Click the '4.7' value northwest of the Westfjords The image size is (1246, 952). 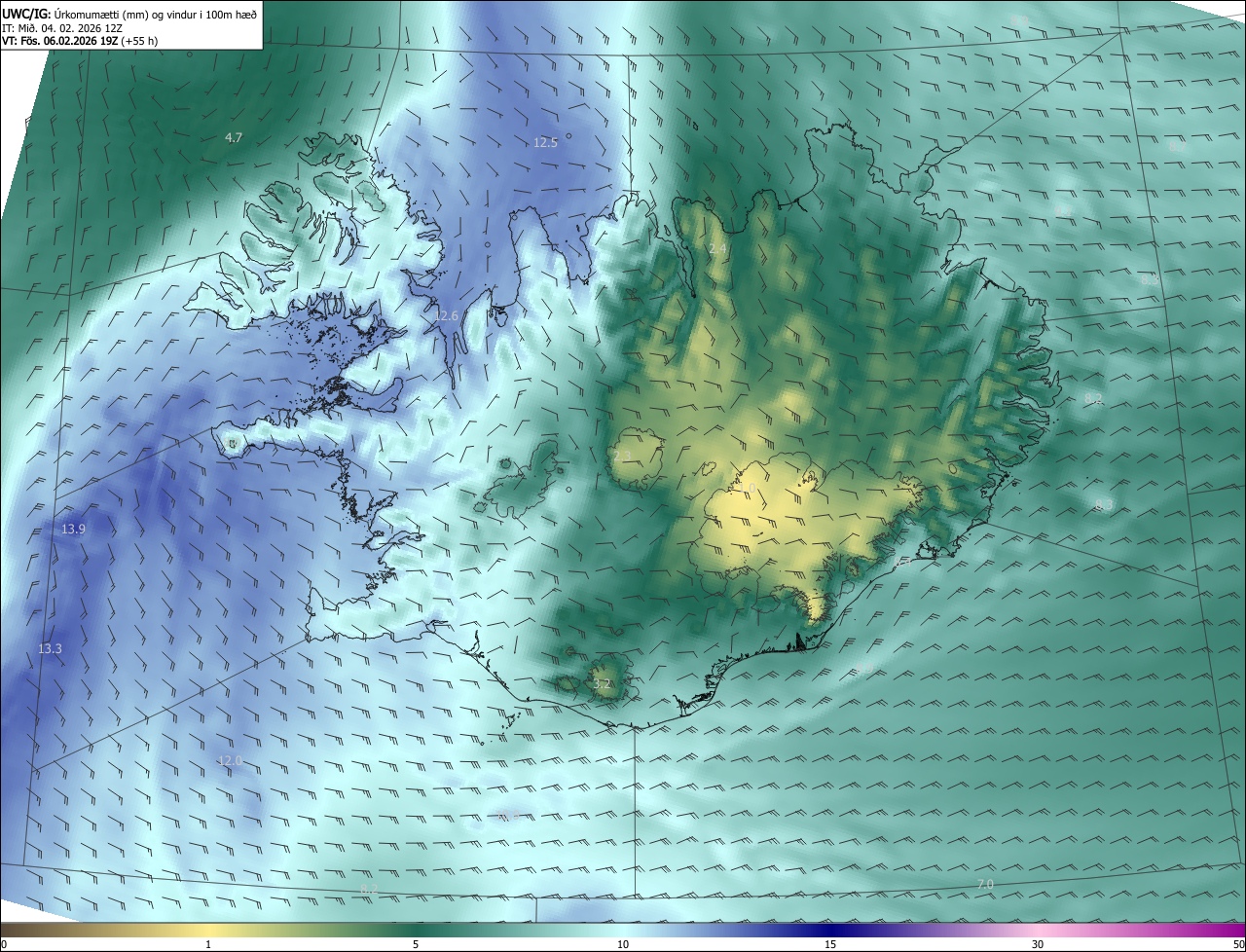[234, 138]
